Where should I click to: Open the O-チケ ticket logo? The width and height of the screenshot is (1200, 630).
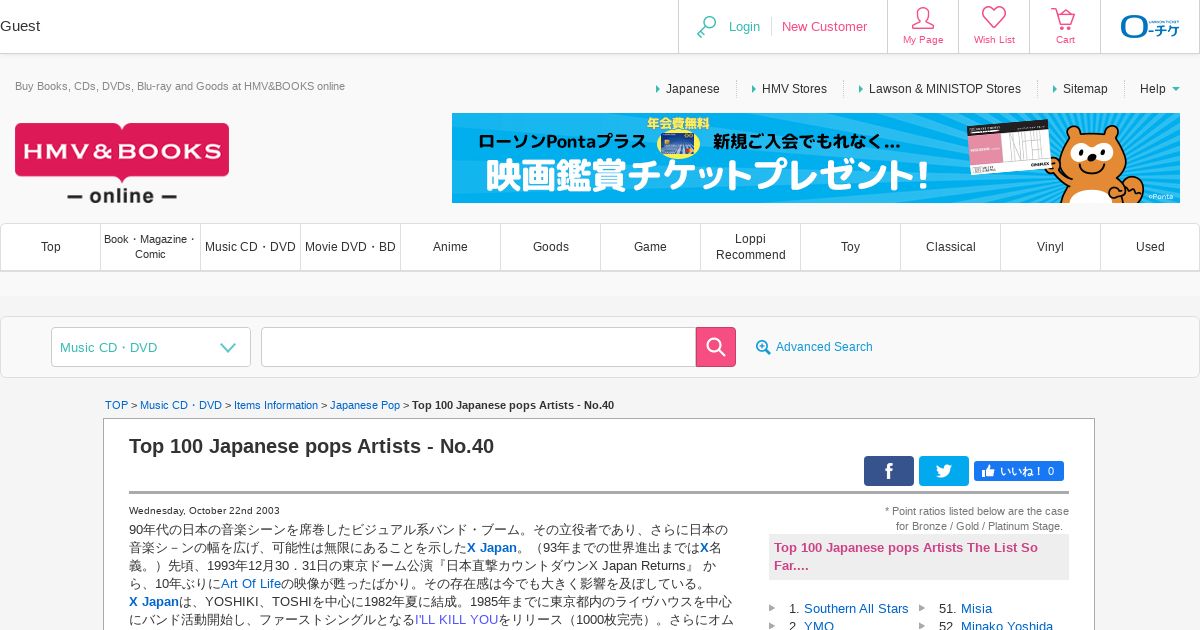coord(1150,26)
